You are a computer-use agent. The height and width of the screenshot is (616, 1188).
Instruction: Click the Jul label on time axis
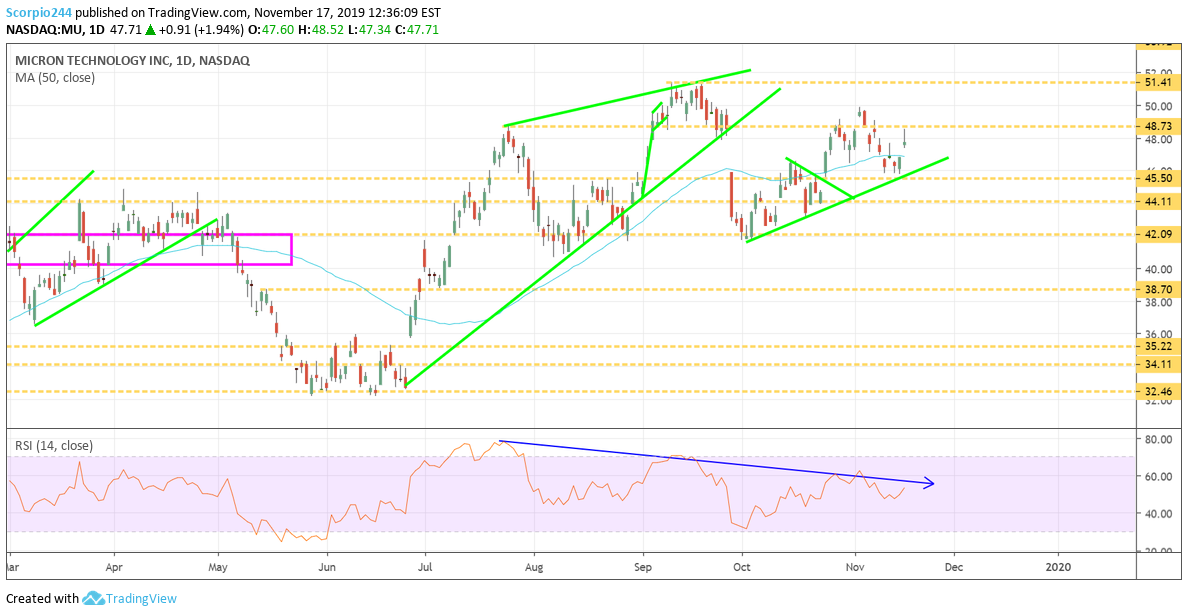[424, 567]
